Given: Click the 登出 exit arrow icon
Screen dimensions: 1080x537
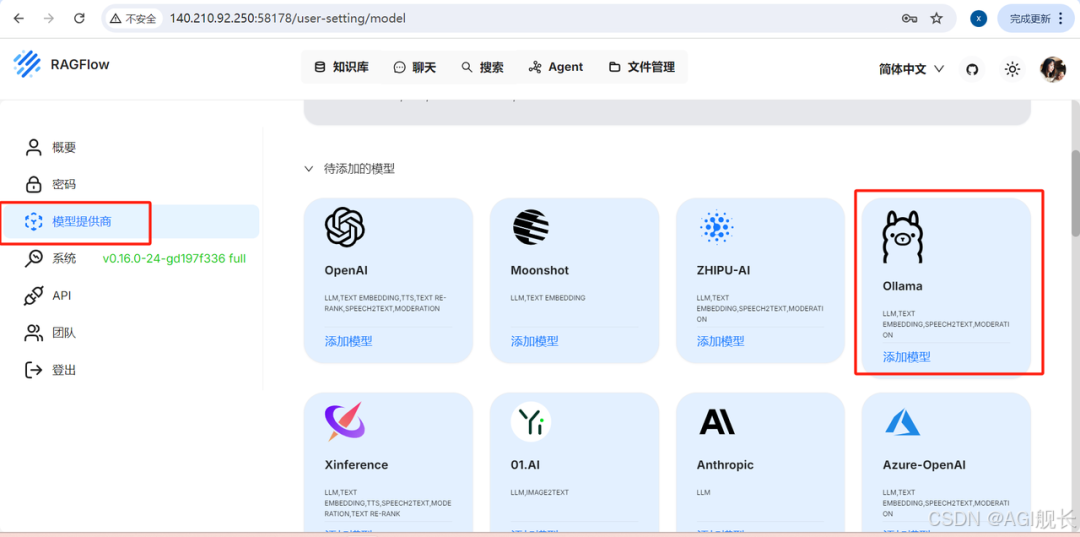Looking at the screenshot, I should [33, 370].
